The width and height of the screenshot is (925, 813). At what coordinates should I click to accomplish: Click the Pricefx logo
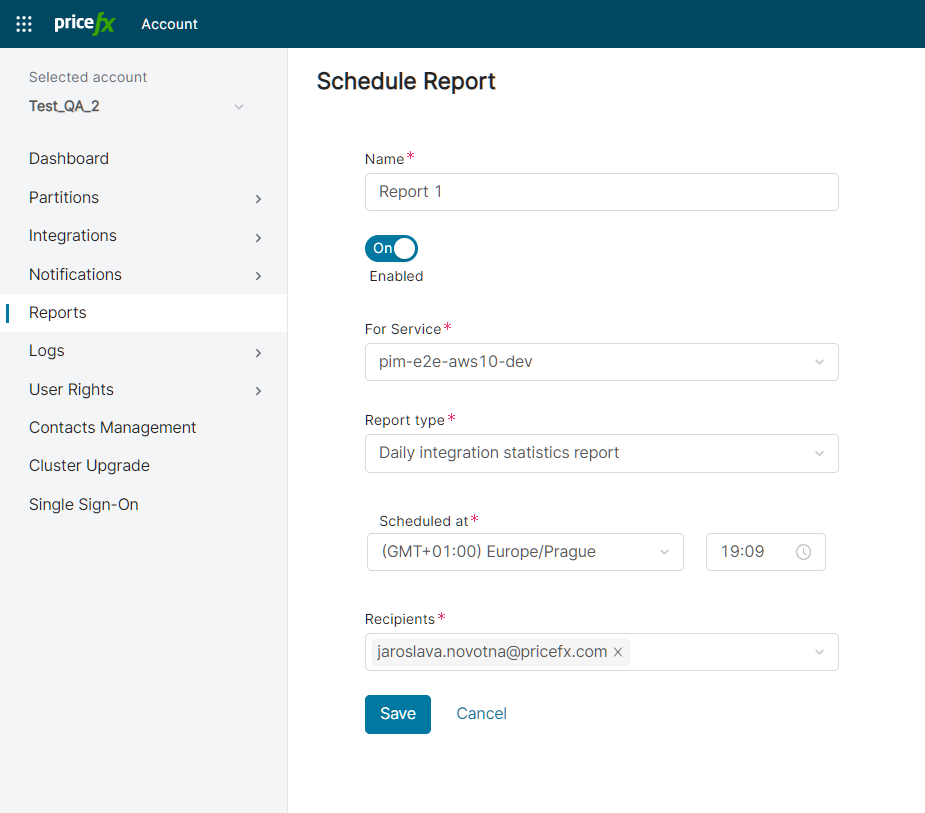[85, 24]
